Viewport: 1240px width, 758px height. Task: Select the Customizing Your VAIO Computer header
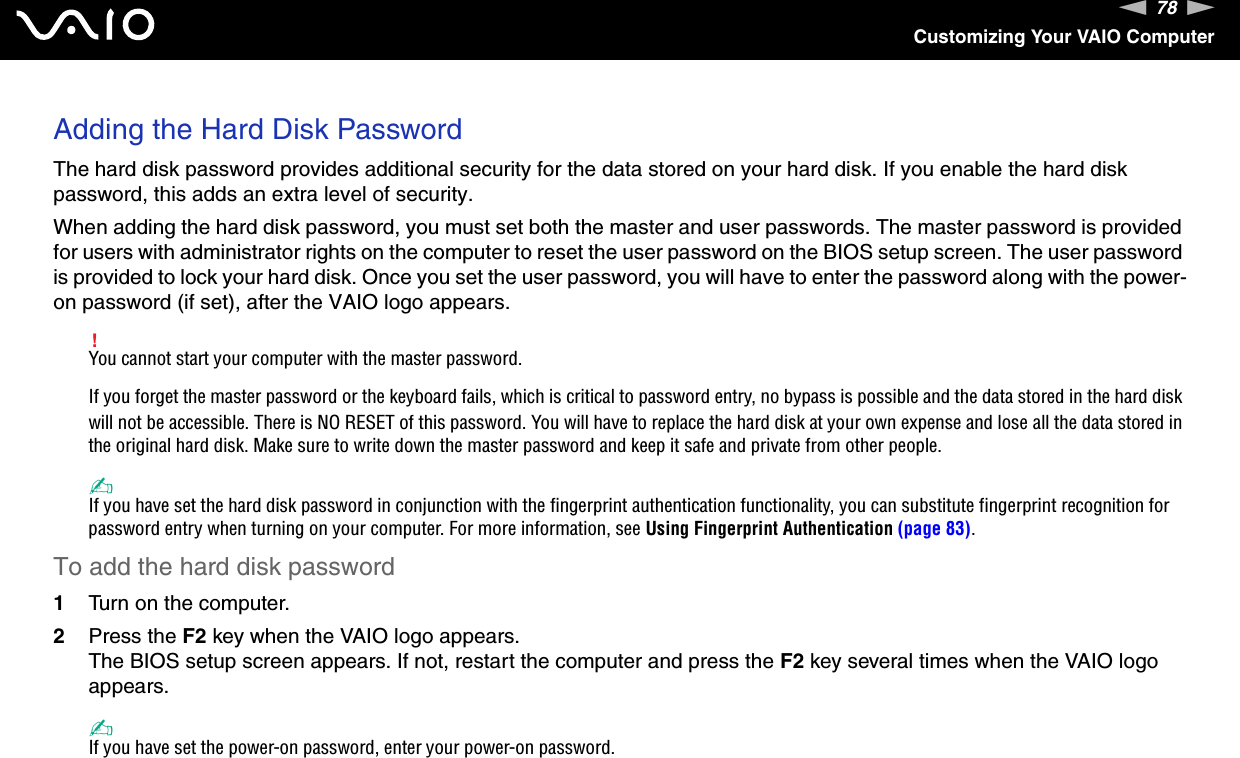click(x=1063, y=37)
